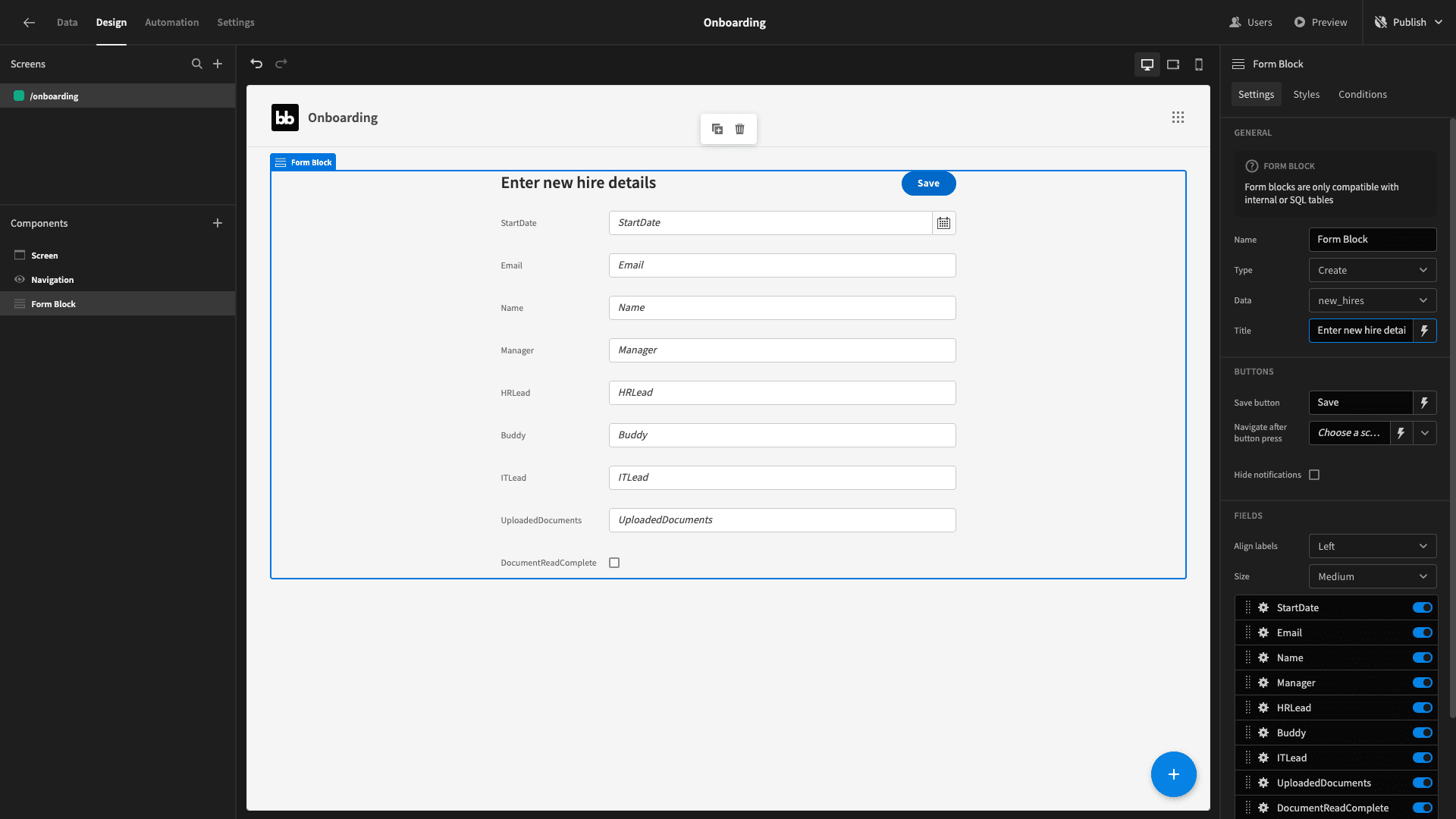Redo the last change
The width and height of the screenshot is (1456, 819).
point(281,64)
